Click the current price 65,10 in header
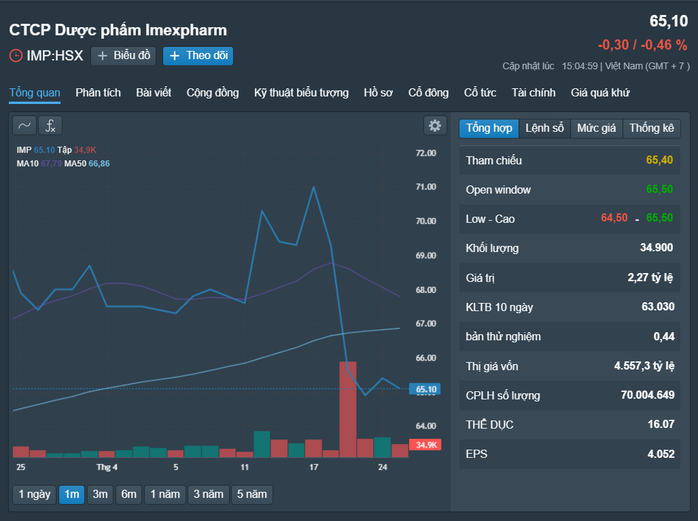 pyautogui.click(x=669, y=21)
